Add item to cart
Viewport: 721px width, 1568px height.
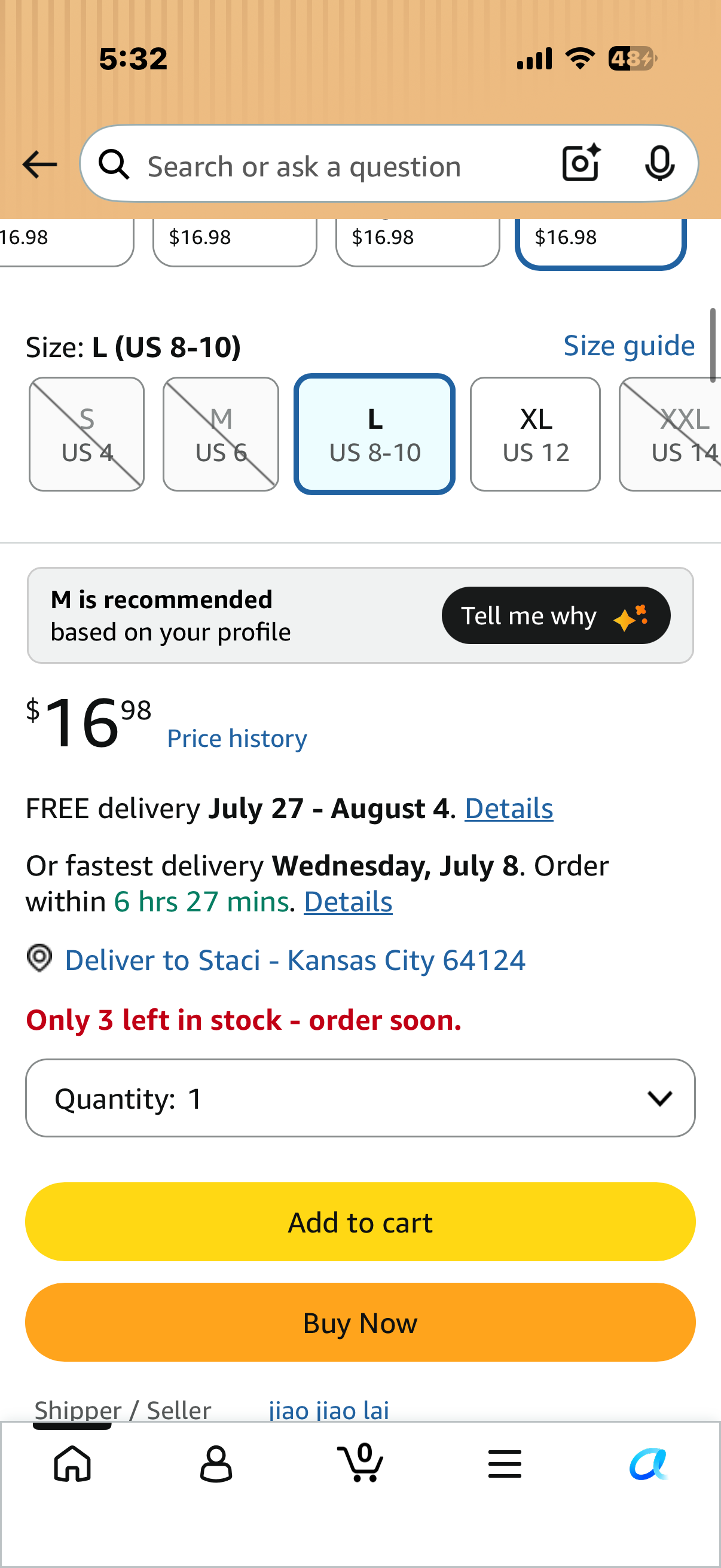click(360, 1222)
